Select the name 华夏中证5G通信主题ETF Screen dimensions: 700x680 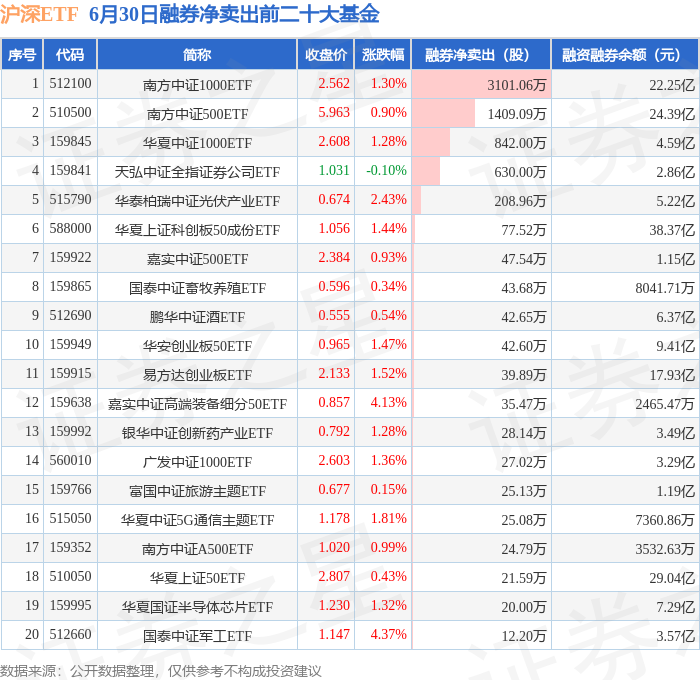[197, 520]
